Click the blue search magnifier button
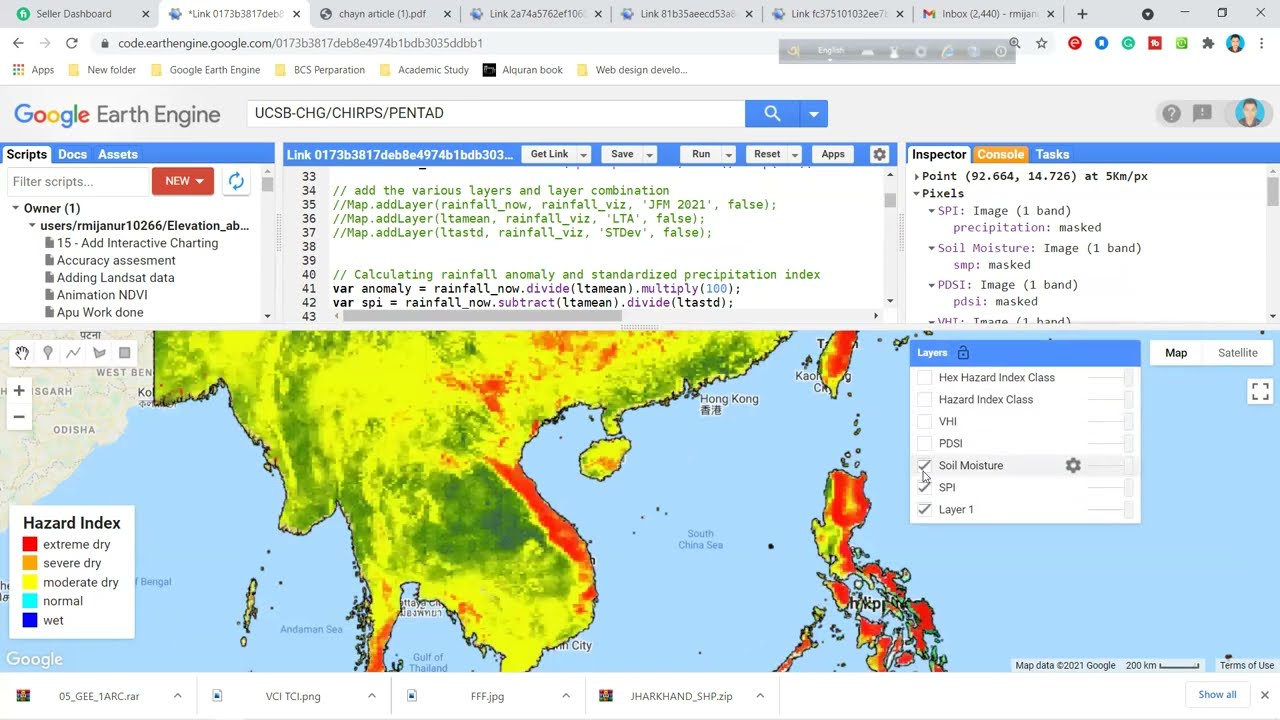1280x720 pixels. [x=772, y=113]
